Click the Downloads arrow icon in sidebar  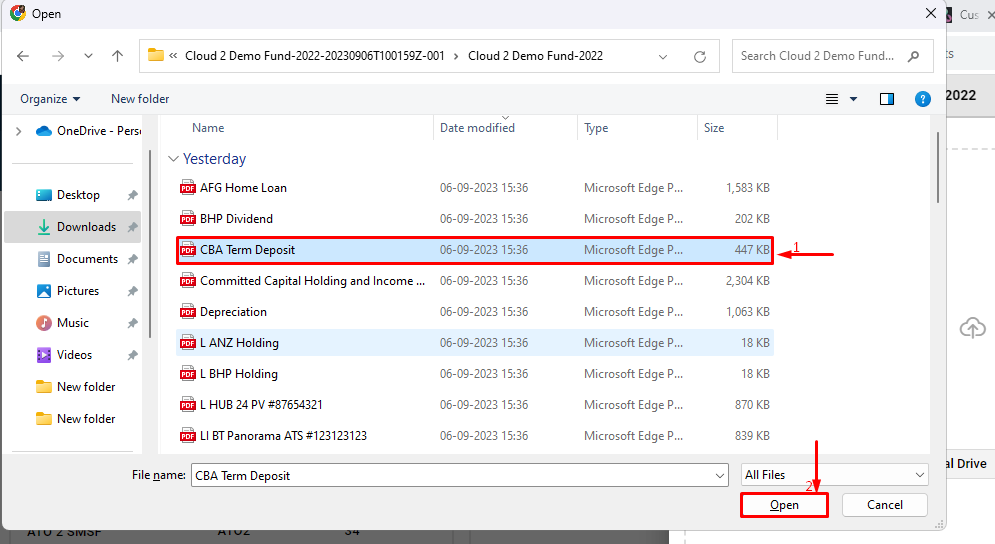pos(44,227)
